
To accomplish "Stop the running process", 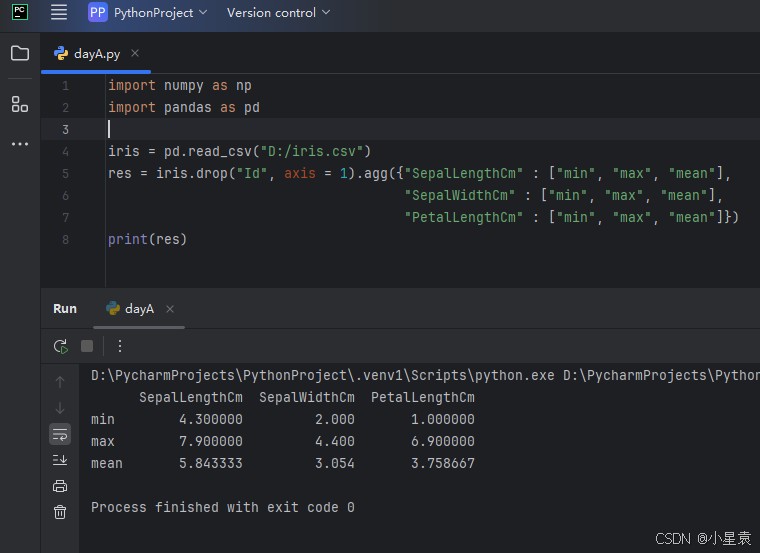I will (87, 346).
